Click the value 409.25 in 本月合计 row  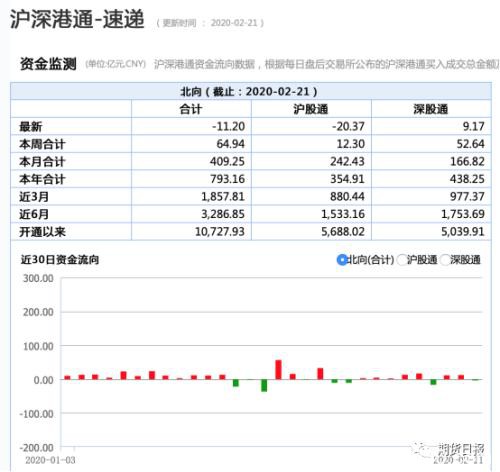pos(227,162)
